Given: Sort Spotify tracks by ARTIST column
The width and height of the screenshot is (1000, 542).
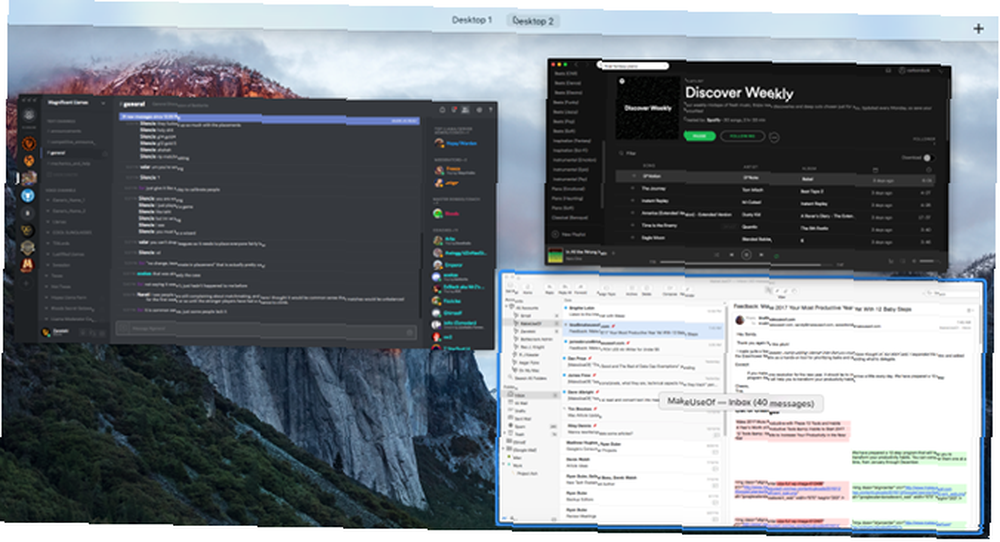Looking at the screenshot, I should click(751, 168).
